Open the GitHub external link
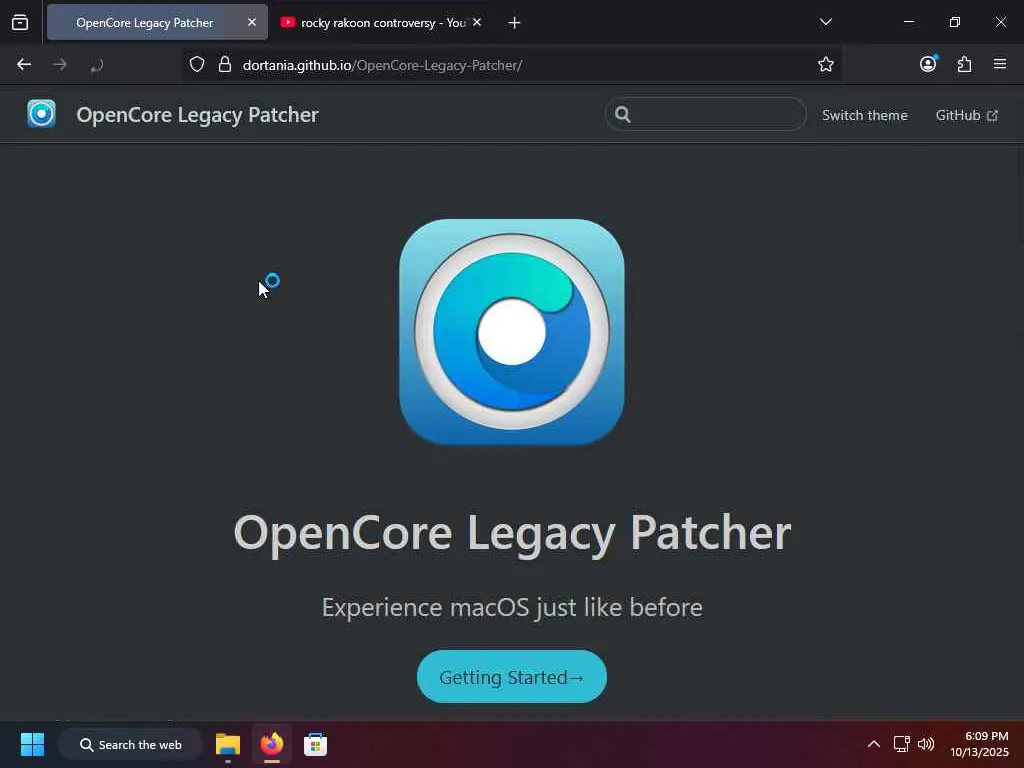 (x=967, y=115)
